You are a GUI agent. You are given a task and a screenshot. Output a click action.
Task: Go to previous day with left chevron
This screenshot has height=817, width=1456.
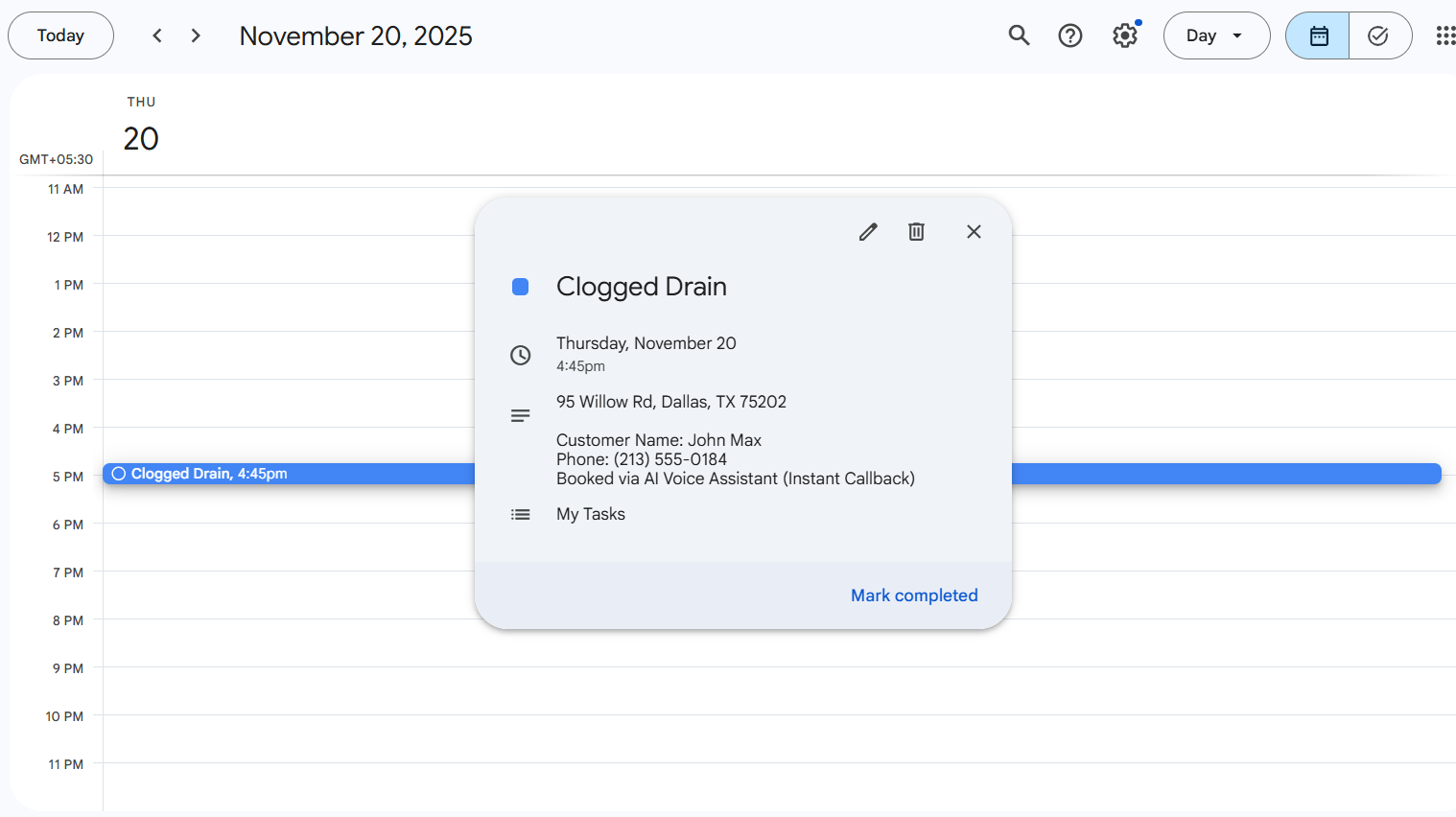point(157,35)
